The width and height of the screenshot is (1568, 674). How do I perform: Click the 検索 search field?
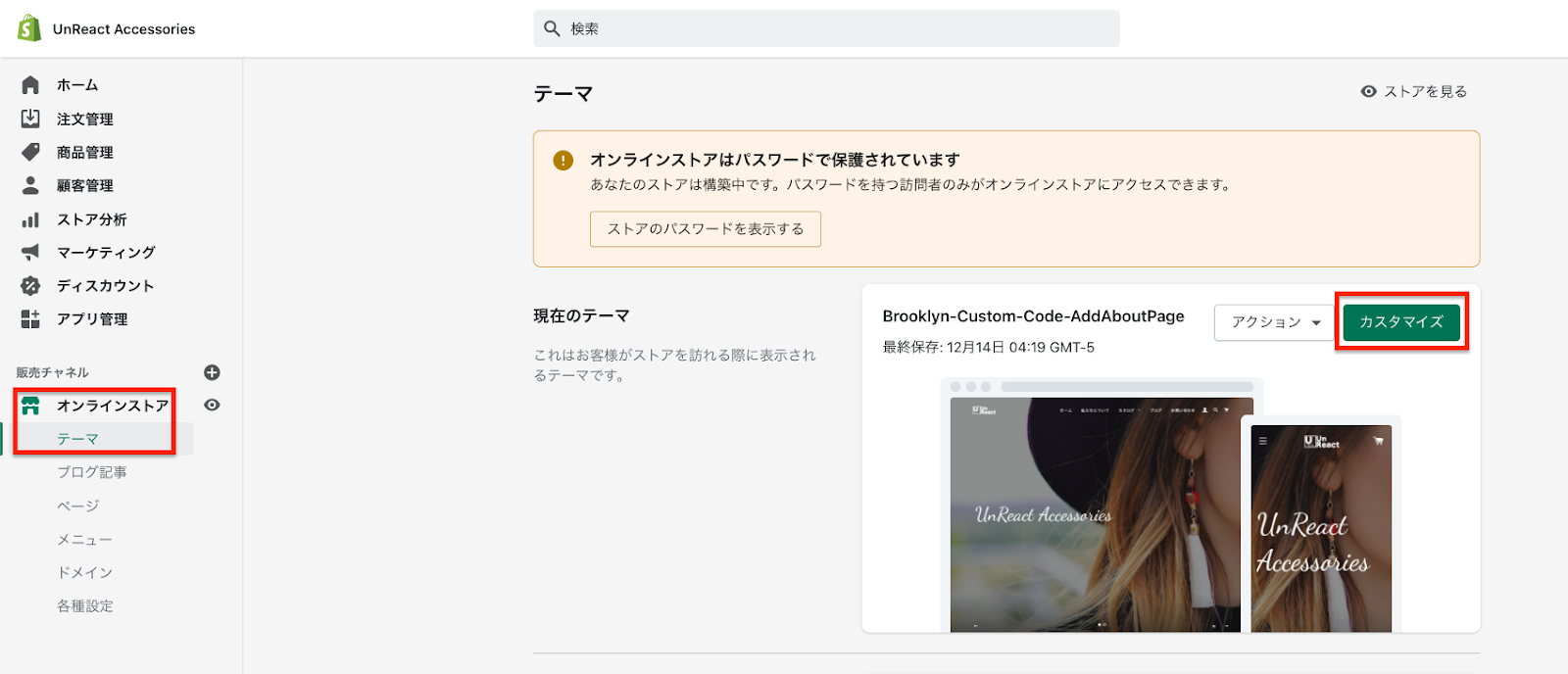pyautogui.click(x=826, y=28)
